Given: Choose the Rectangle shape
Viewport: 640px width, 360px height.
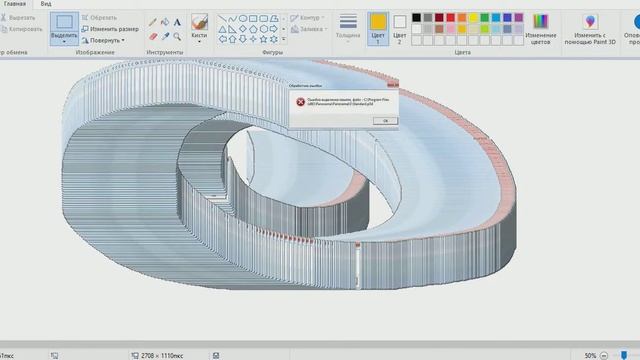Looking at the screenshot, I should (x=253, y=19).
